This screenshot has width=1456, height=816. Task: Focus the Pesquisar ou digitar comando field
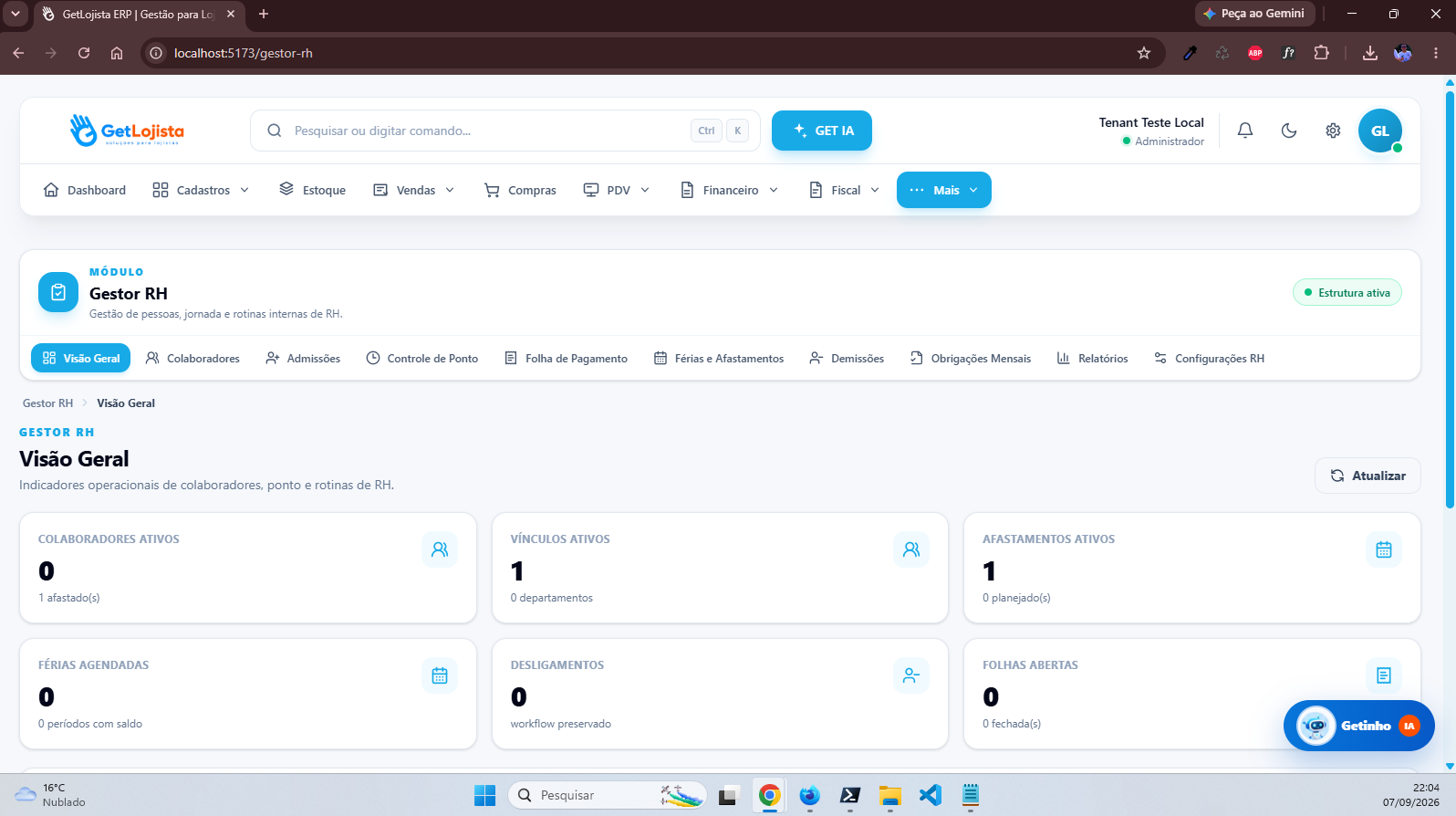click(x=504, y=131)
